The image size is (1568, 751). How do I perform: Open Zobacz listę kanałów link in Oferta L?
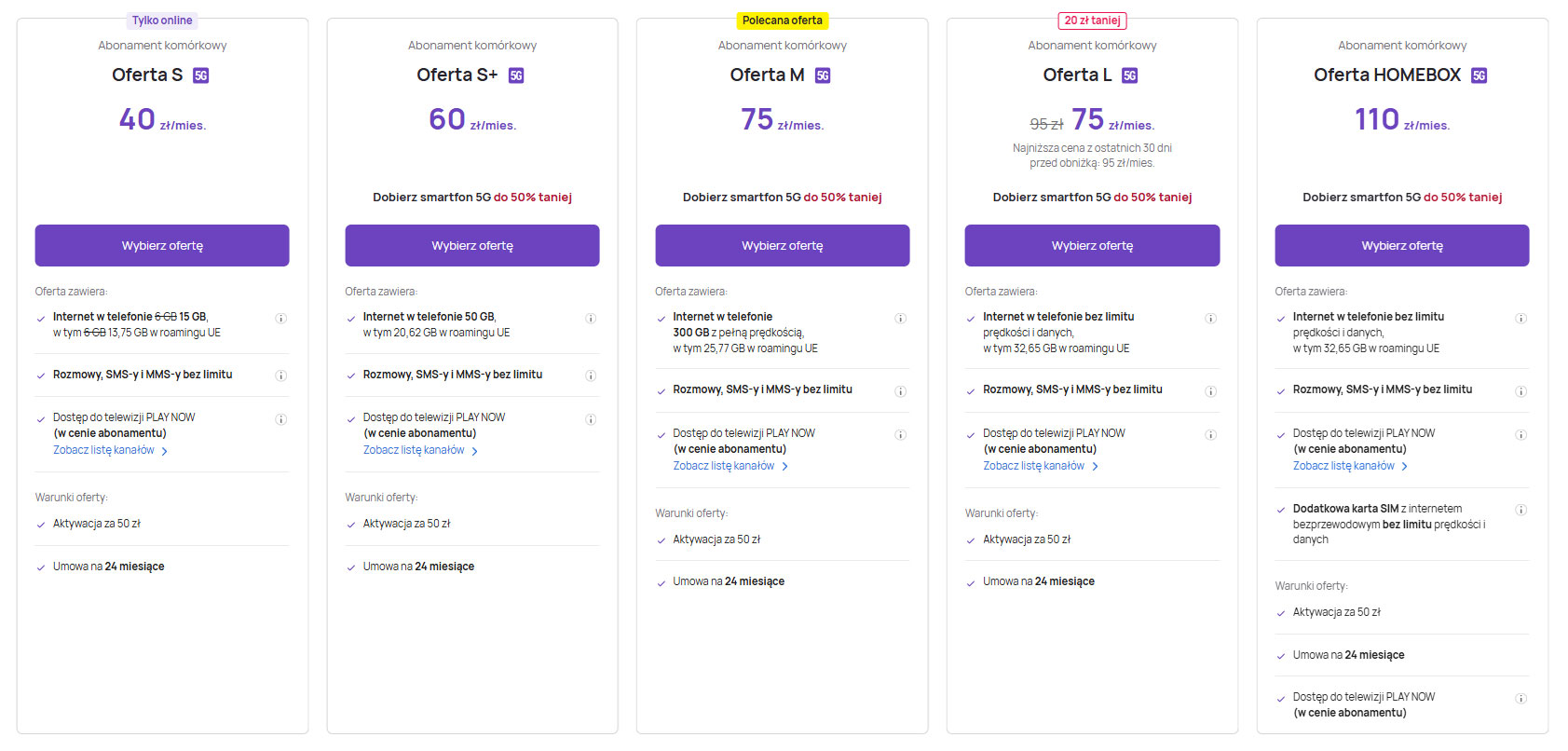1033,466
